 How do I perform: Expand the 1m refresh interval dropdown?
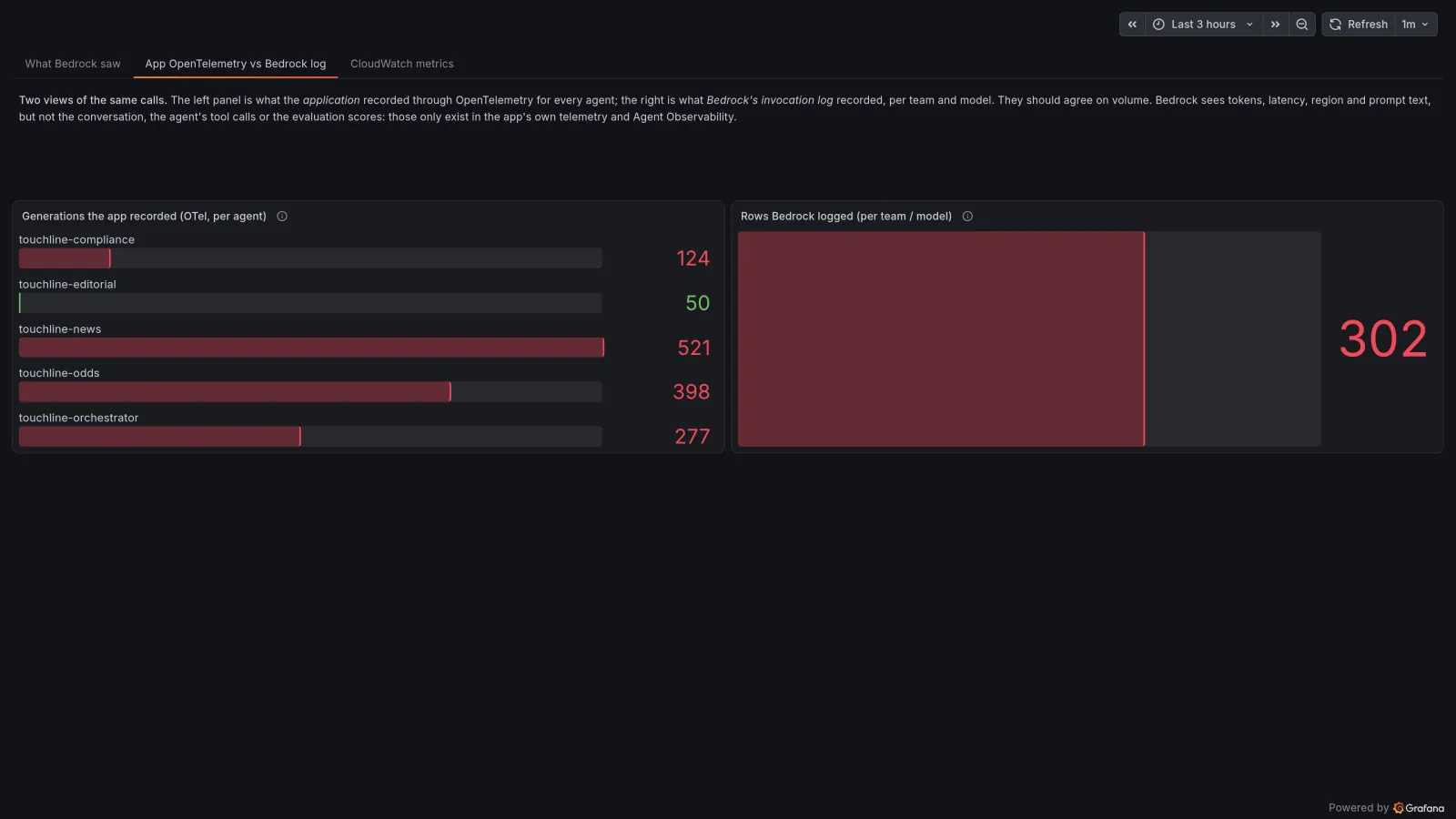click(x=1416, y=25)
